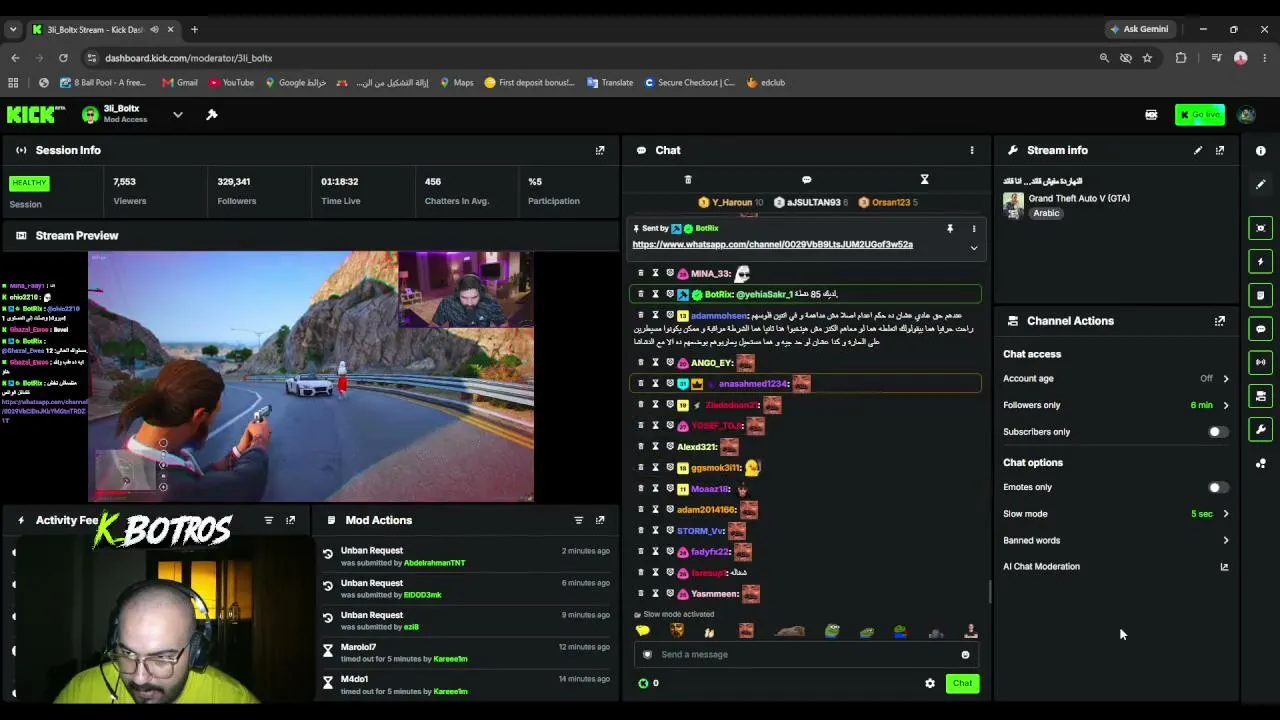
Task: Open the account avatar in the Kick header
Action: pos(1246,115)
